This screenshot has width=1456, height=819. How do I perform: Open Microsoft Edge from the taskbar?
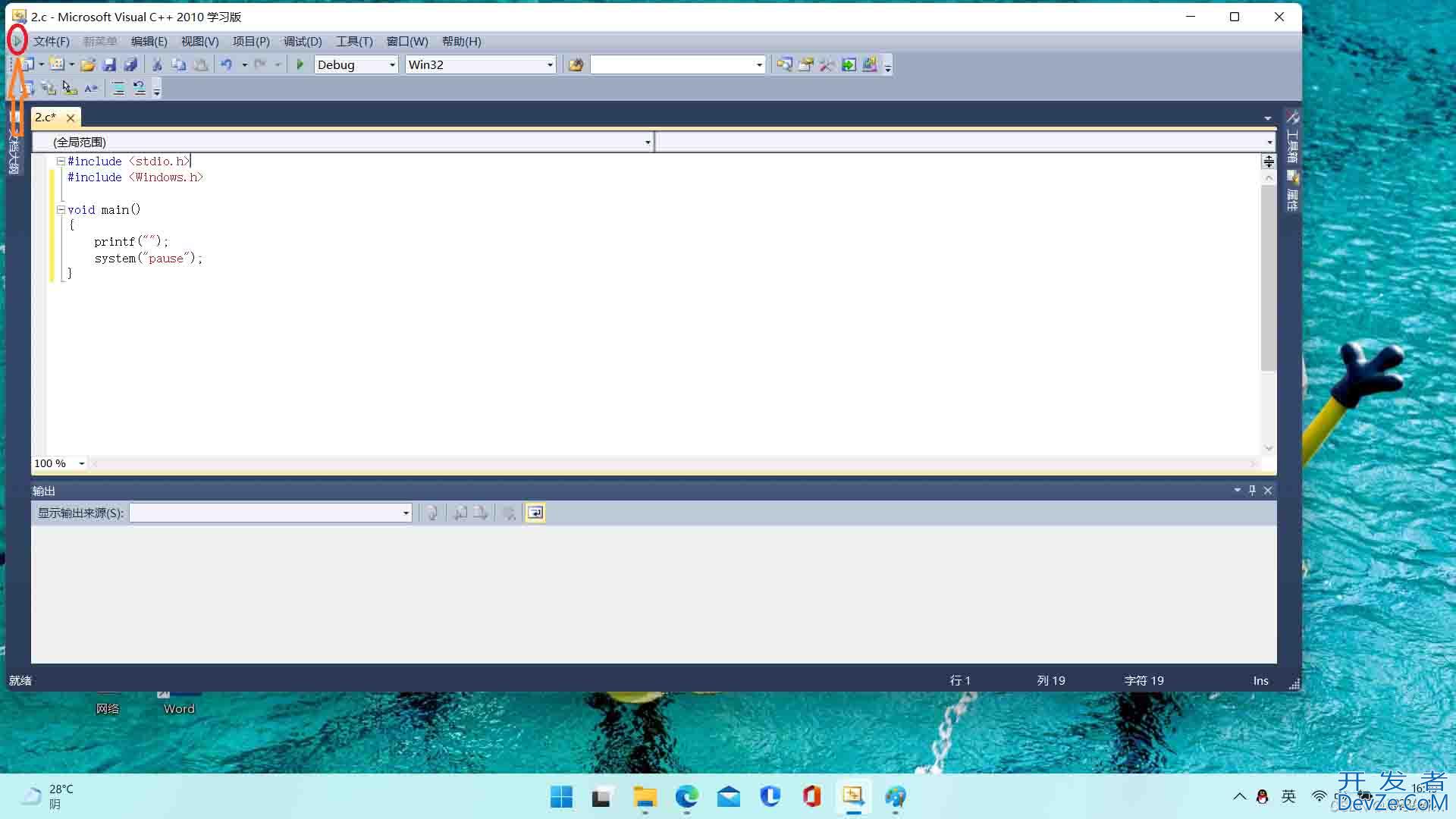[x=686, y=796]
